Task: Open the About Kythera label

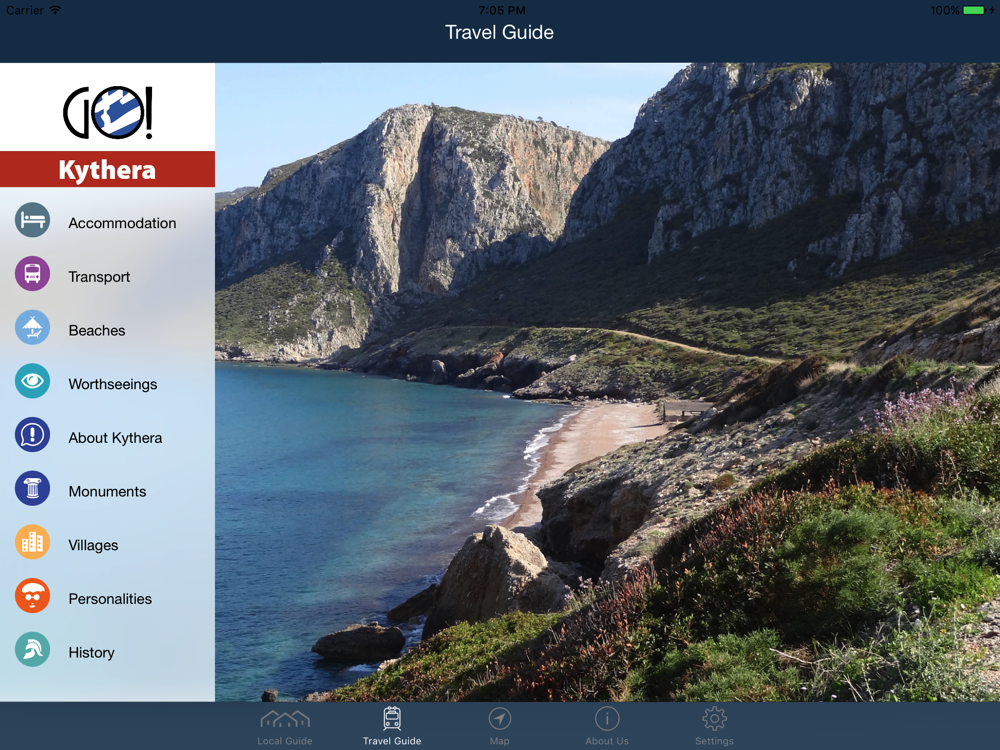Action: coord(115,438)
